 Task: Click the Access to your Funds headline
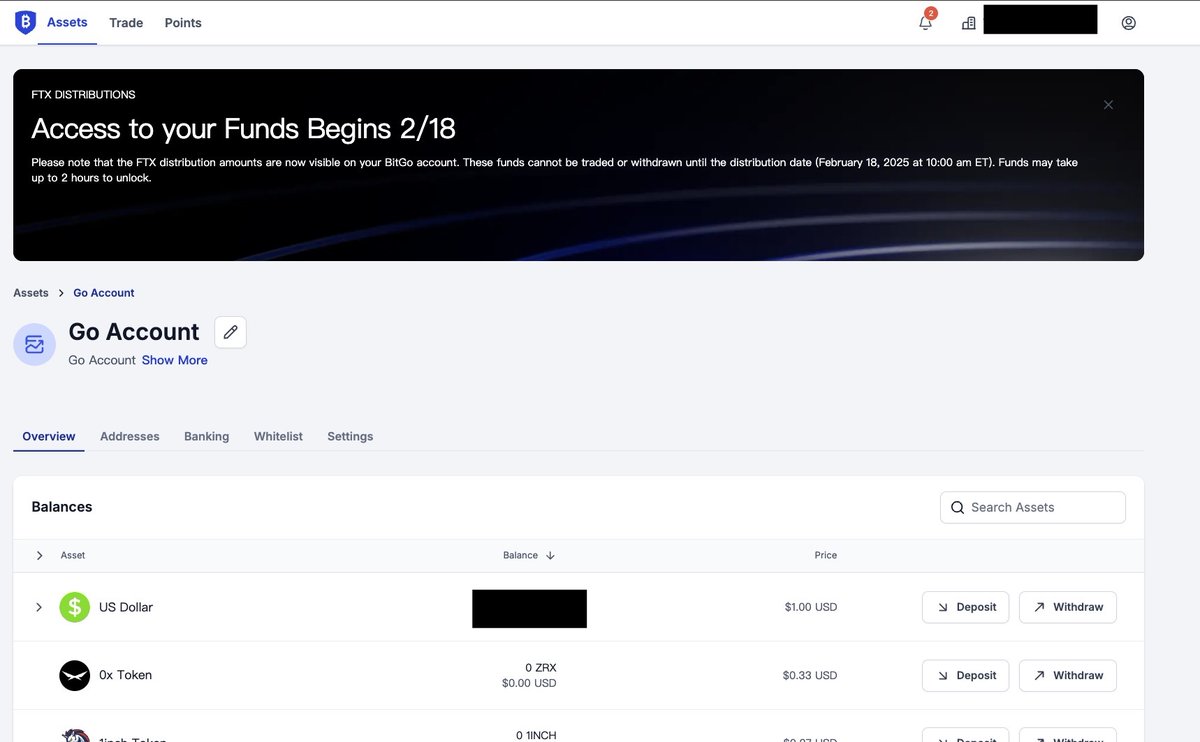[244, 128]
